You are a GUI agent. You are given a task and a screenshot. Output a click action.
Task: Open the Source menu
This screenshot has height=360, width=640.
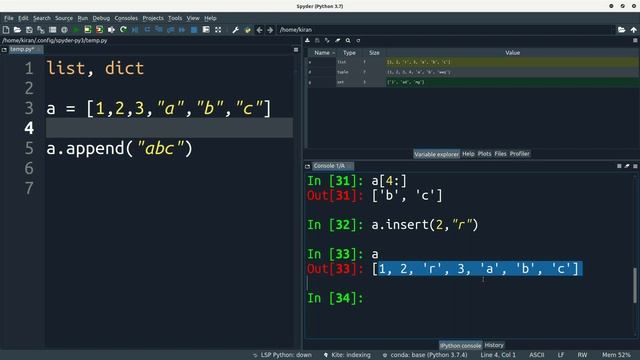tap(64, 18)
